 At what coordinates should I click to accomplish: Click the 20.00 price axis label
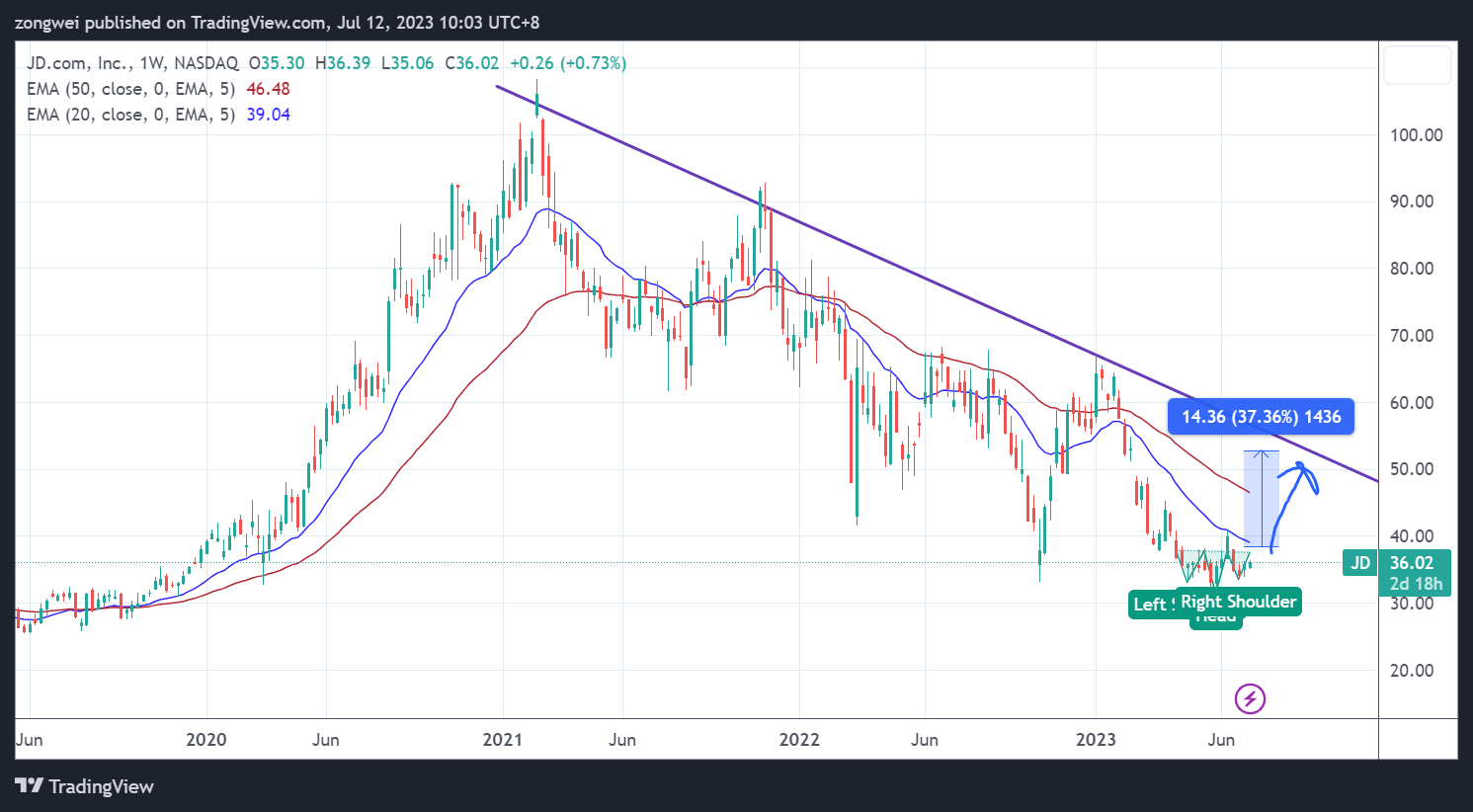[1412, 671]
